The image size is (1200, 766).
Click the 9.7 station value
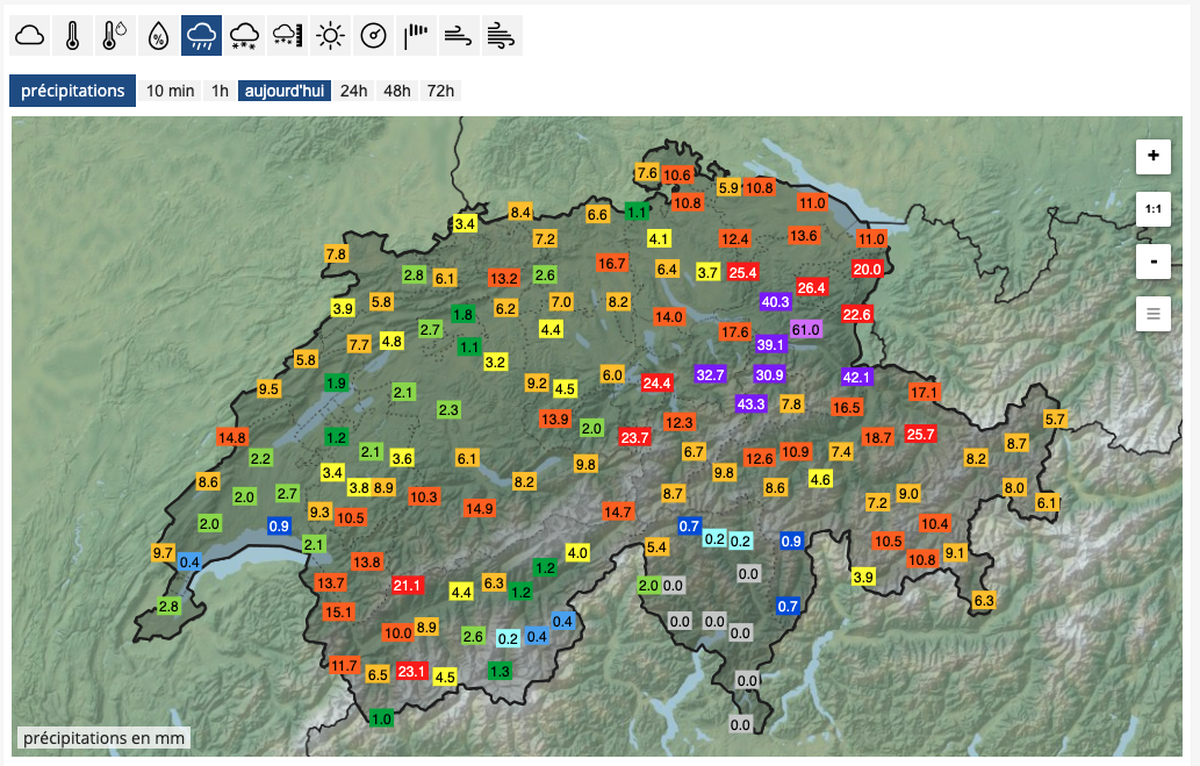[x=163, y=552]
